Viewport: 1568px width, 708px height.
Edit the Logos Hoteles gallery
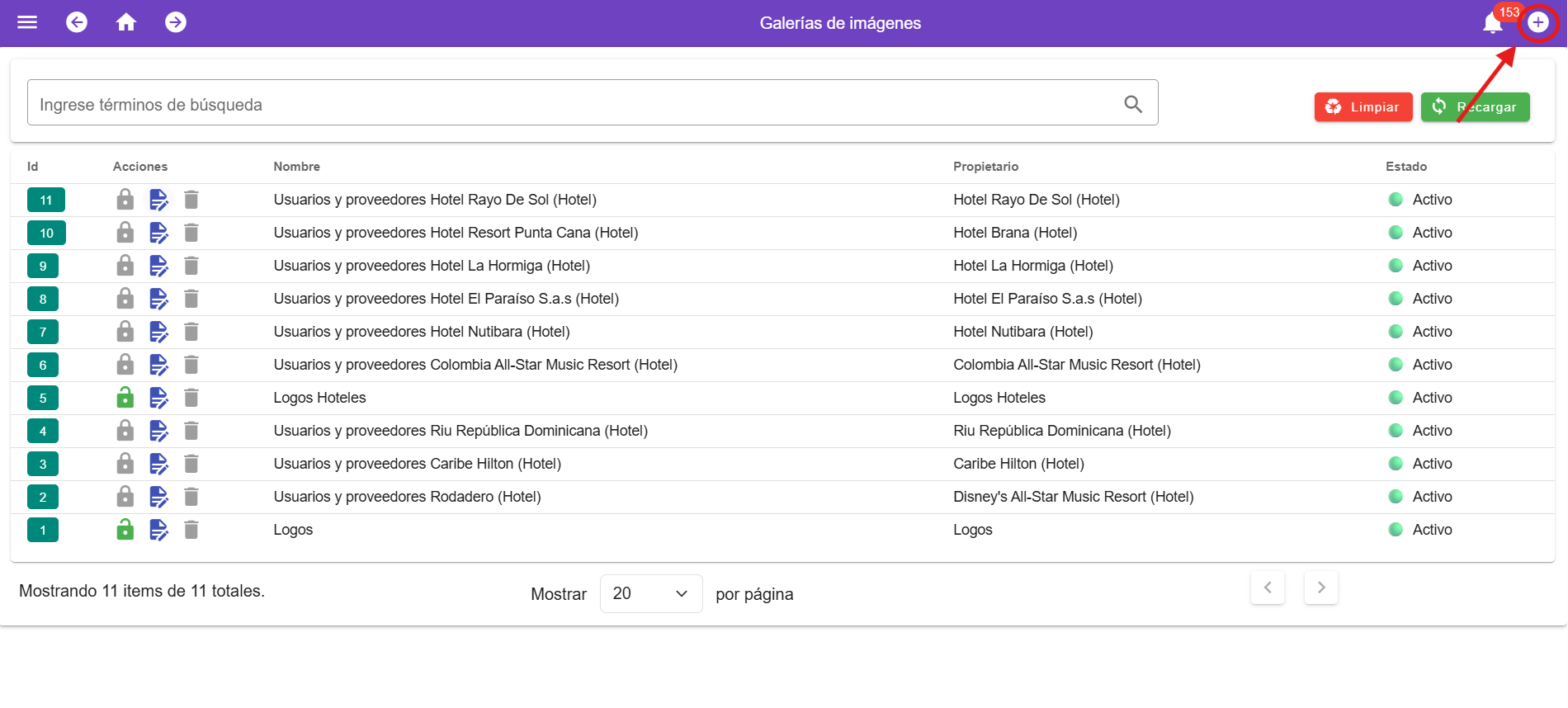(158, 398)
